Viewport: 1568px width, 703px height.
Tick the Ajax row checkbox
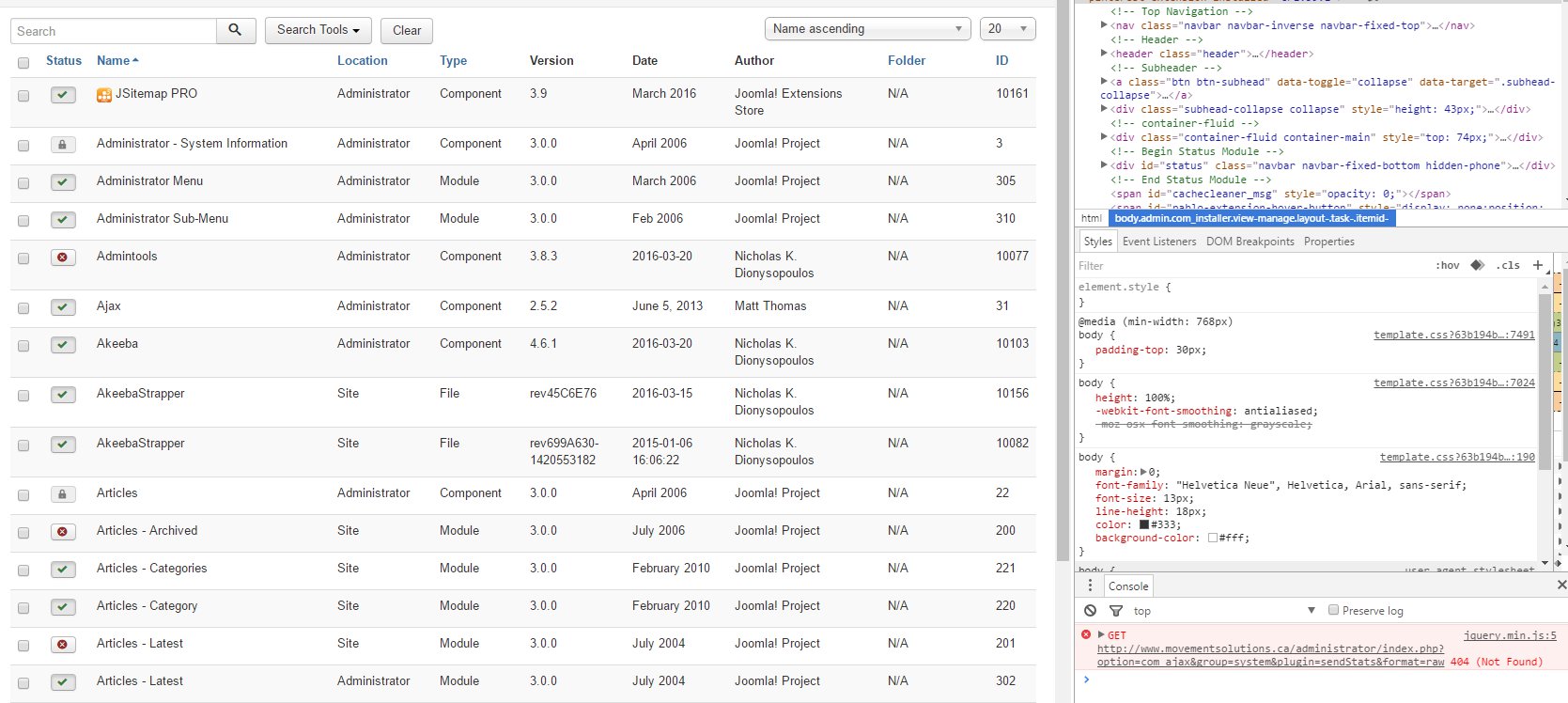pyautogui.click(x=23, y=308)
